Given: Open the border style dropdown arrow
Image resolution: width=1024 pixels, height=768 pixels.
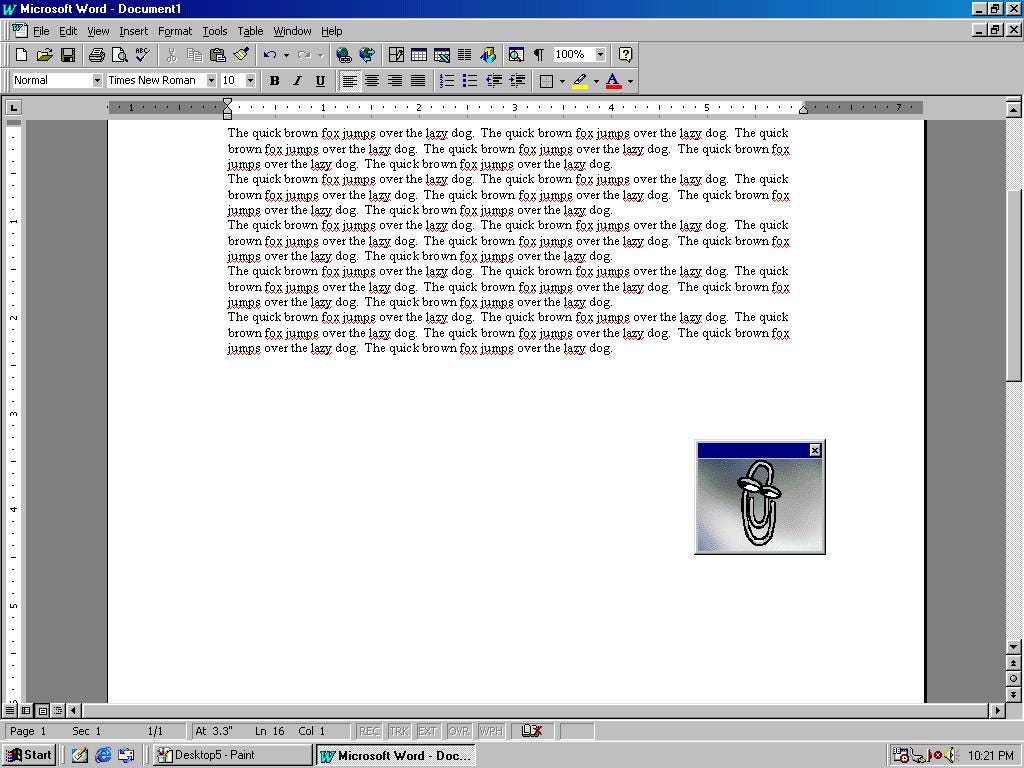Looking at the screenshot, I should [562, 80].
